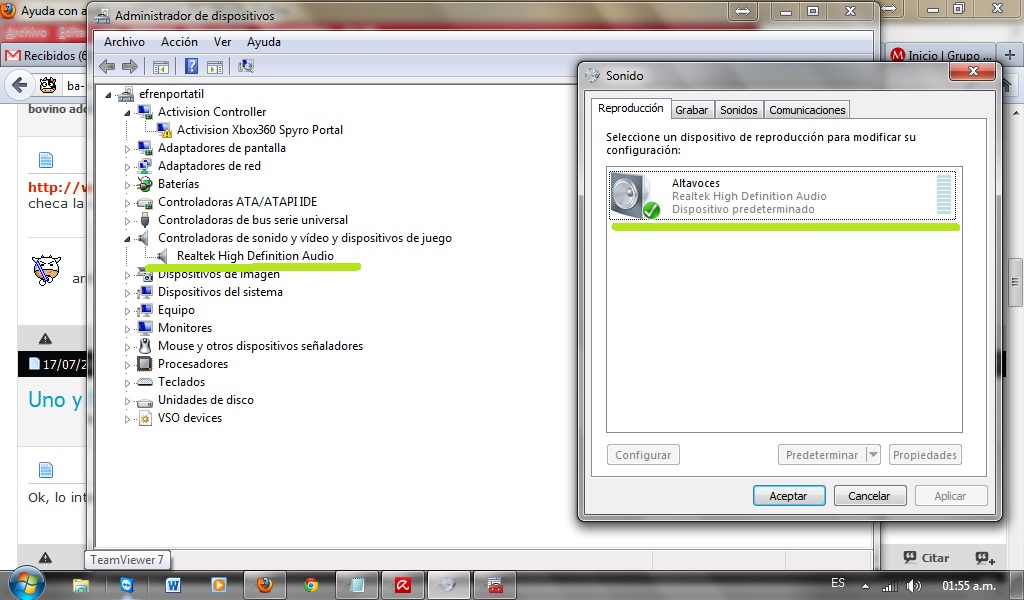Open the Ver menu
The height and width of the screenshot is (600, 1024).
coord(223,42)
